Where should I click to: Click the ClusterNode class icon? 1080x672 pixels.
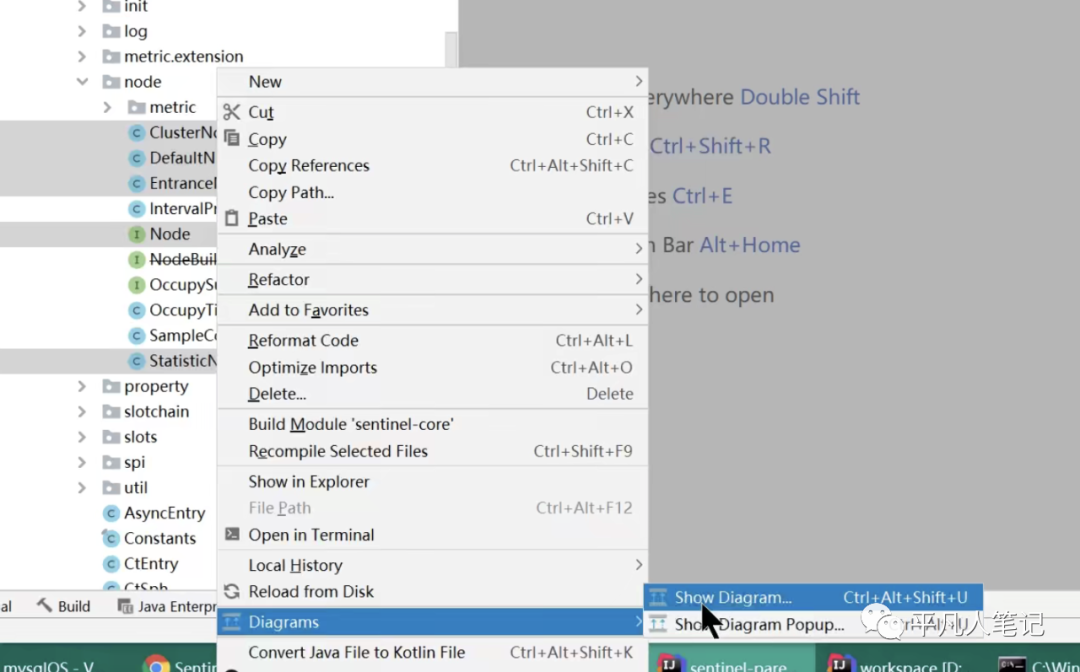point(136,132)
